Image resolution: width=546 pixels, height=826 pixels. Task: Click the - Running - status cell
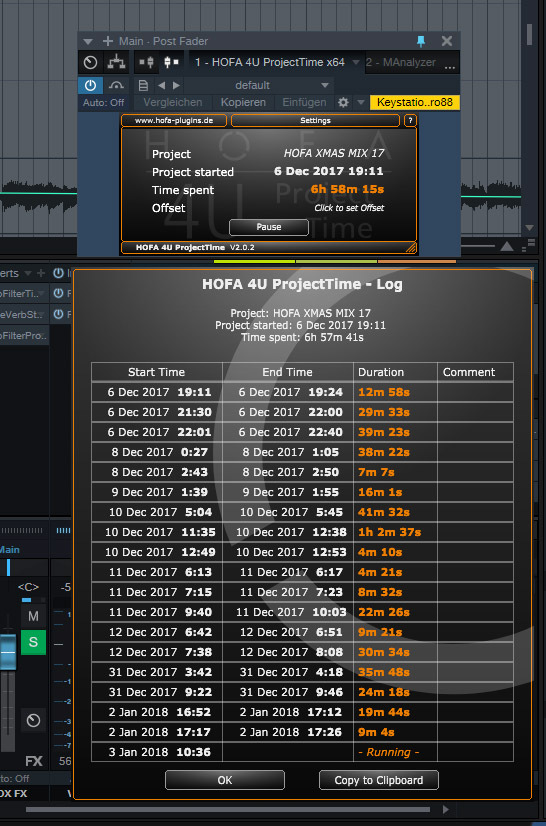point(395,752)
